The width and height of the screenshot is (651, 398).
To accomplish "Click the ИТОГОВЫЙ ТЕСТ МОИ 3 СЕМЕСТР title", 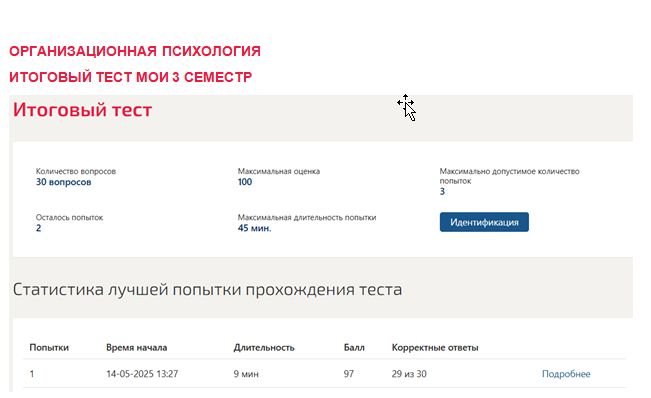I will click(130, 77).
